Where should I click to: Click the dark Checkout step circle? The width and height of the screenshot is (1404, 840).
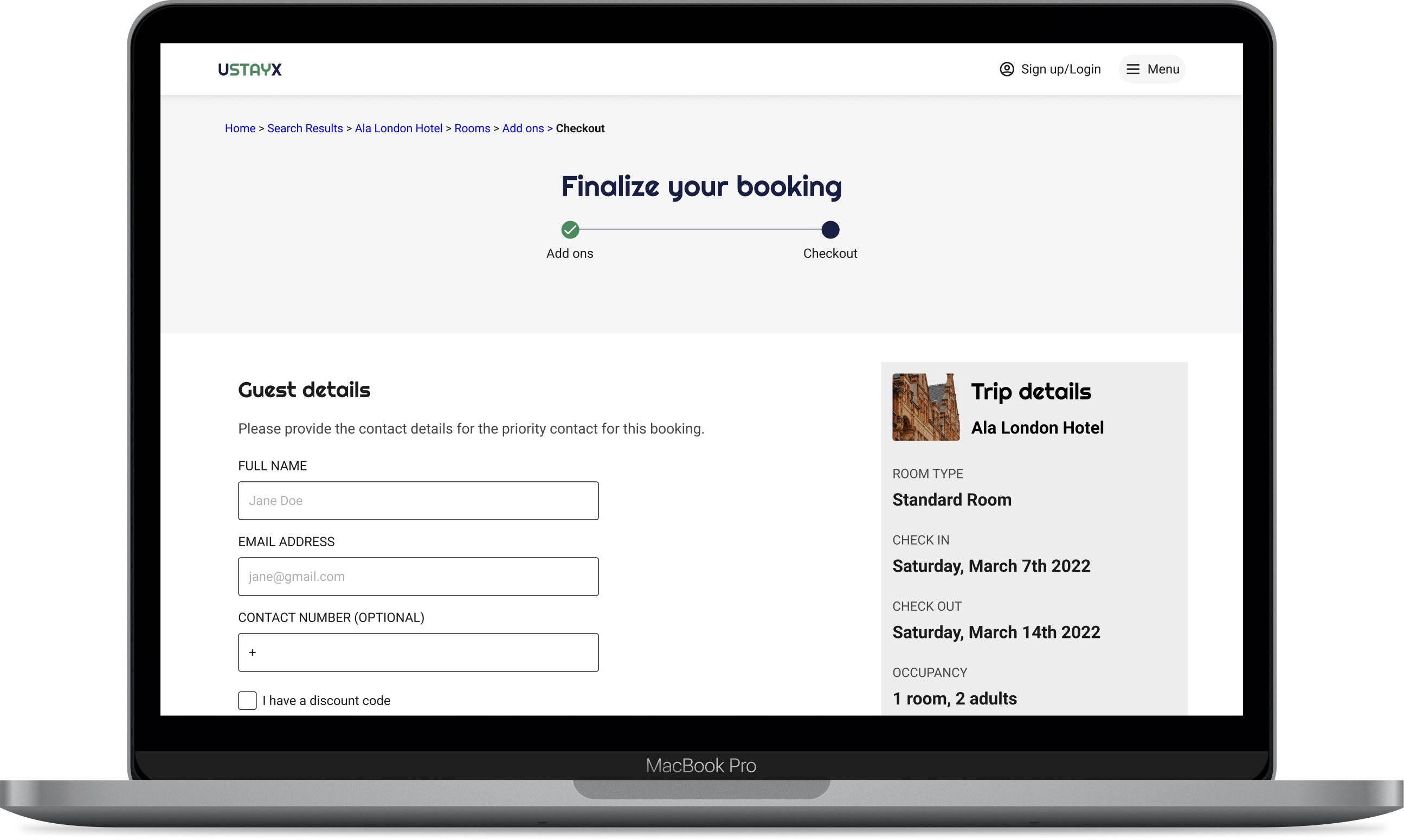tap(830, 230)
